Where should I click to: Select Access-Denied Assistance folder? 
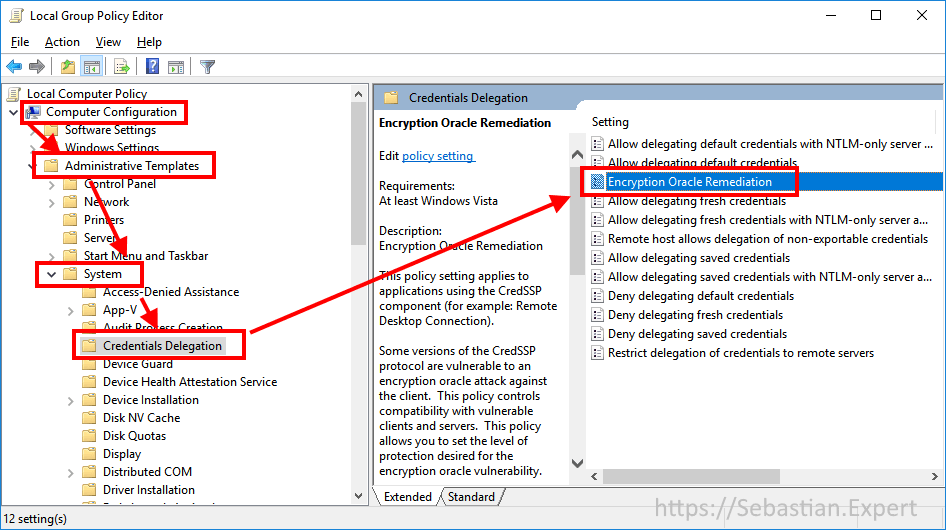(171, 292)
